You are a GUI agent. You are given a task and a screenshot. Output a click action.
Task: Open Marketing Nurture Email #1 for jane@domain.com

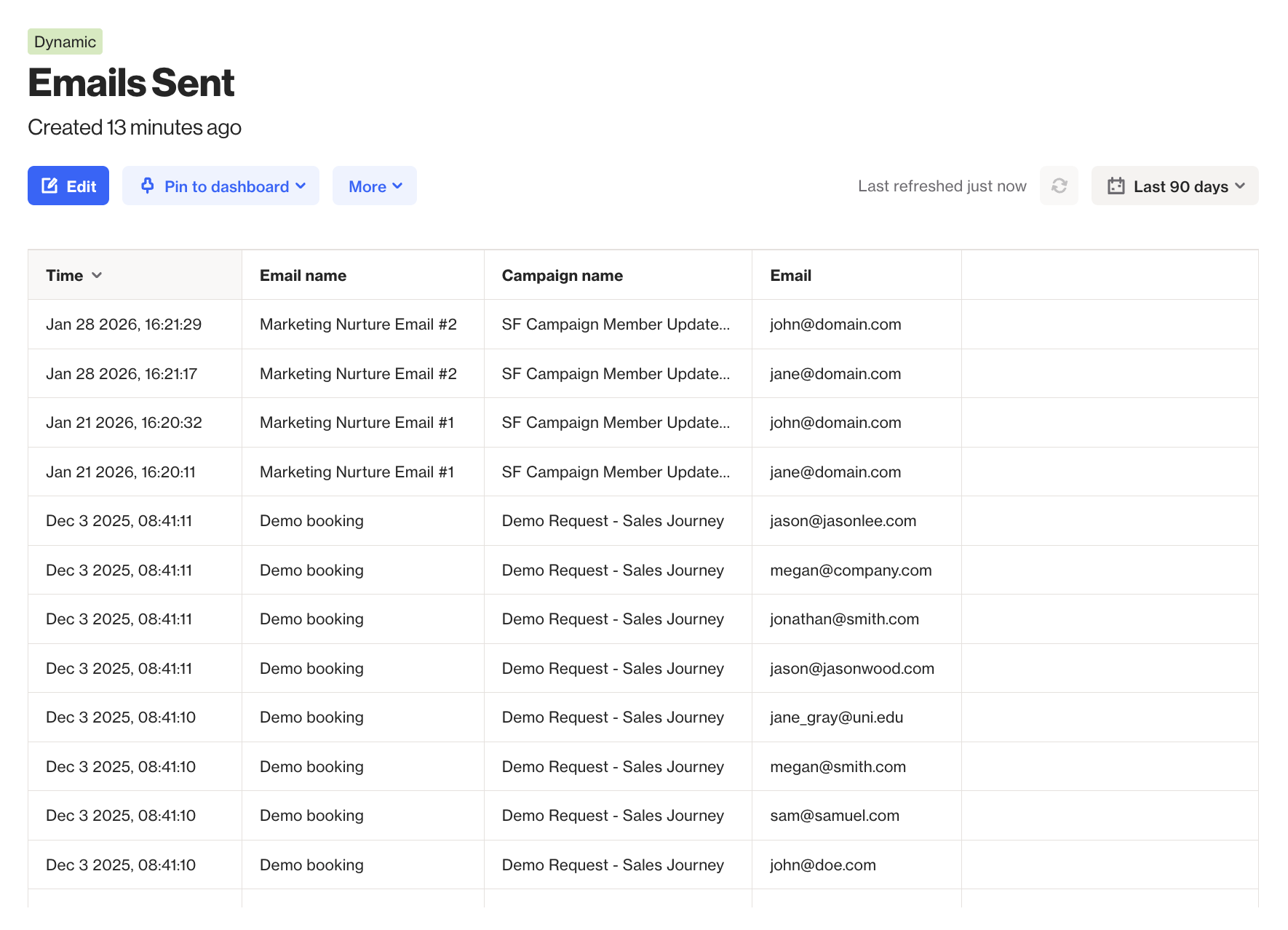coord(357,472)
